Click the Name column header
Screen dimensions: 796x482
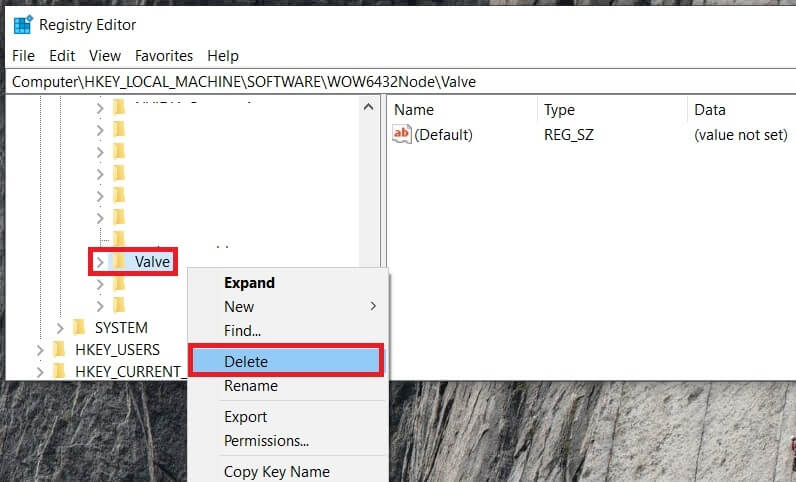[x=414, y=110]
